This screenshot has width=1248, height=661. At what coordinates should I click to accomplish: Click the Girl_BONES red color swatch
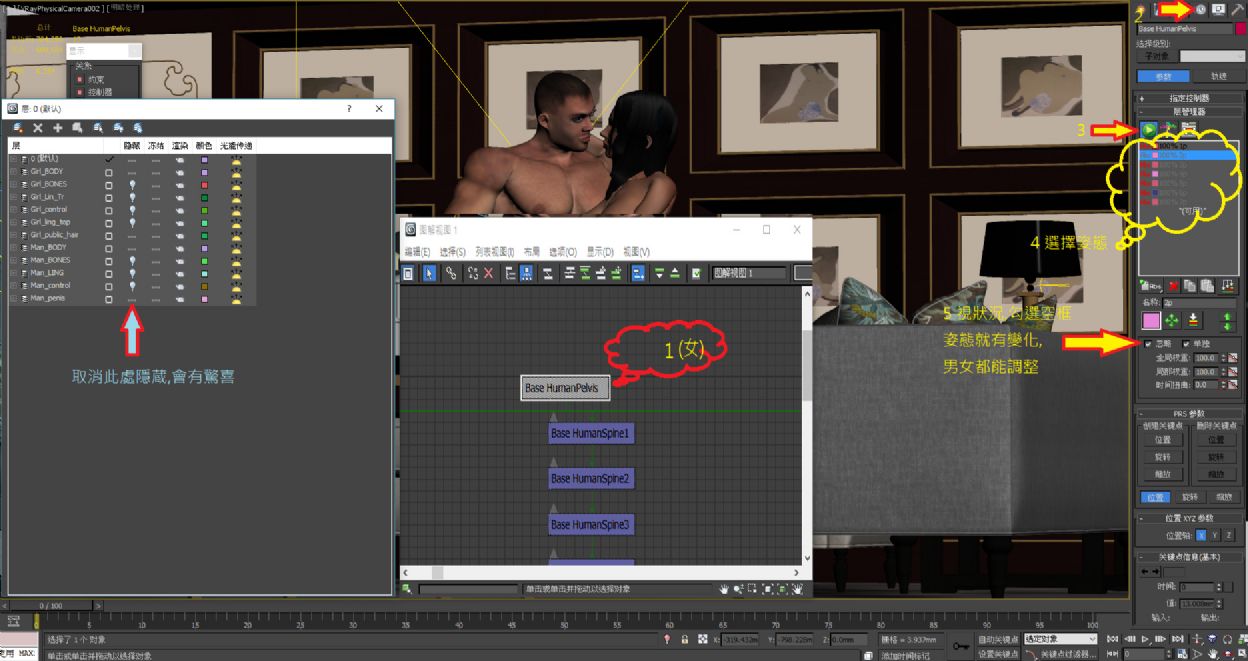coord(204,184)
